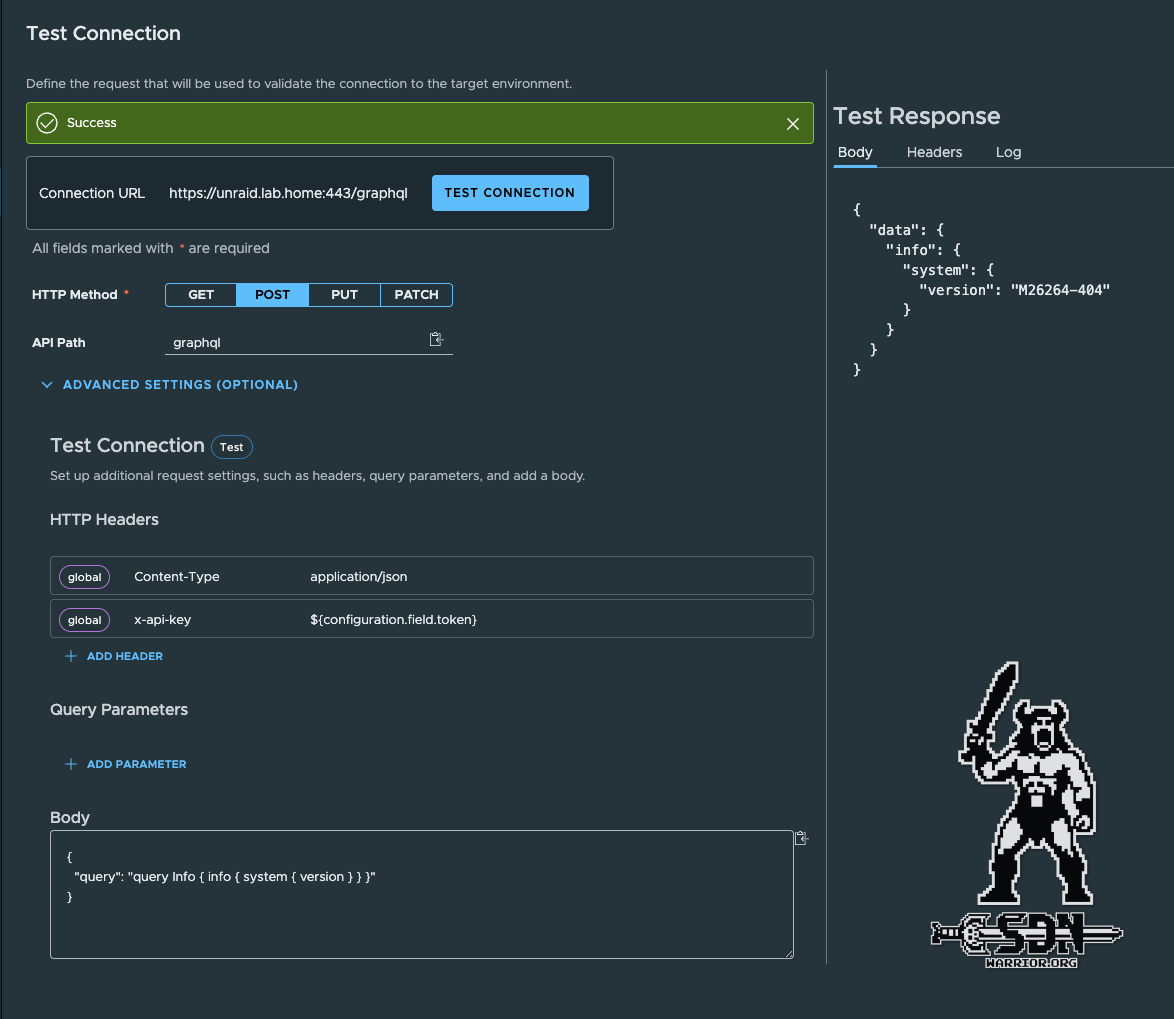Screen dimensions: 1174x1019
Task: Click the global badge on Content-Type header
Action: 84,577
